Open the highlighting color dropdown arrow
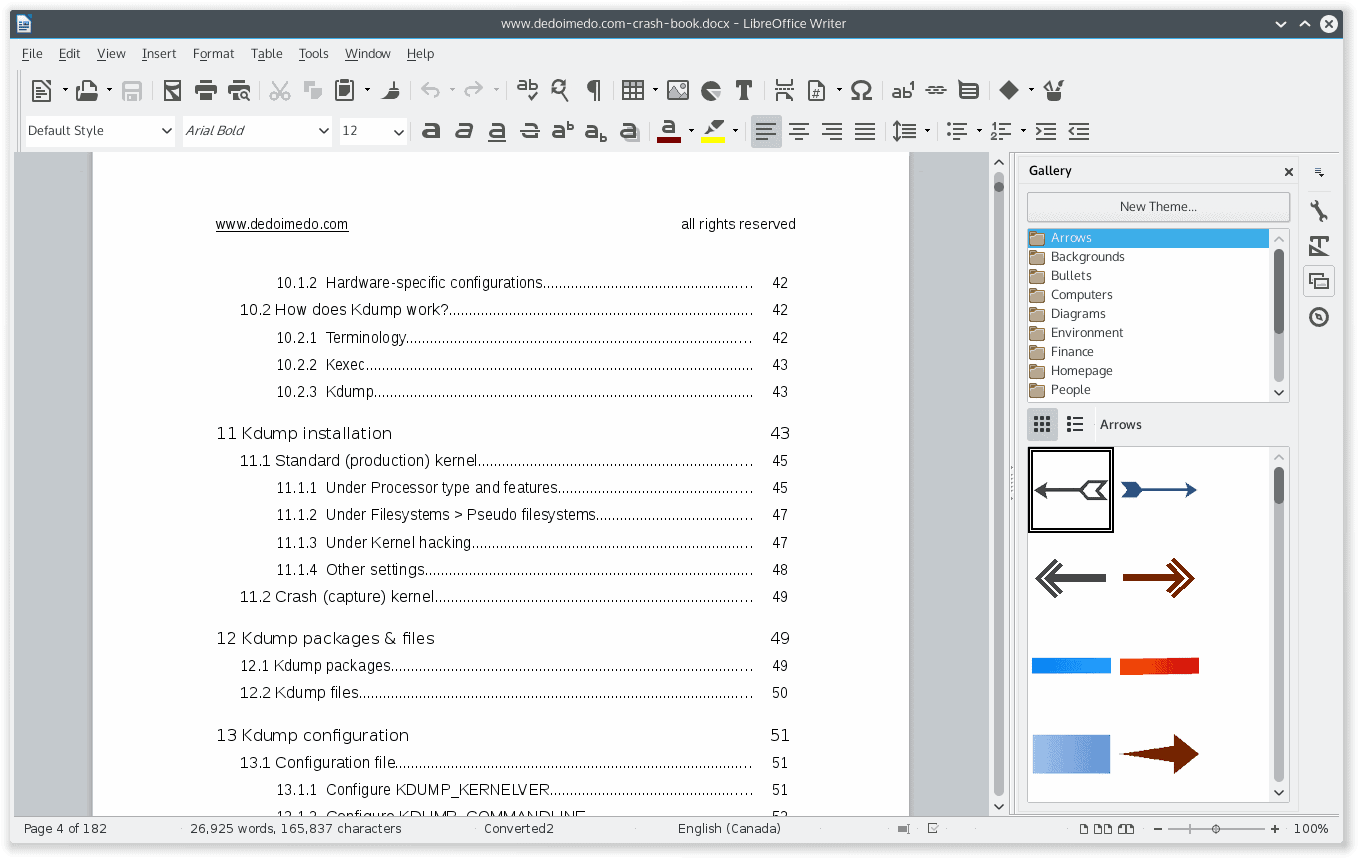 point(735,131)
